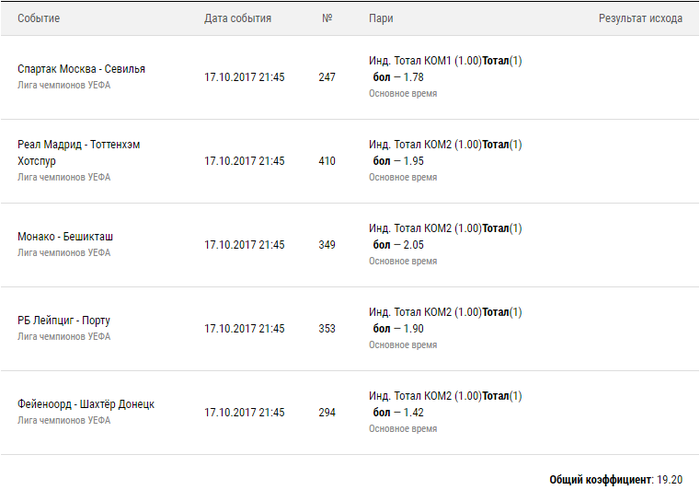Click the № column header
This screenshot has height=490, width=700.
point(327,19)
